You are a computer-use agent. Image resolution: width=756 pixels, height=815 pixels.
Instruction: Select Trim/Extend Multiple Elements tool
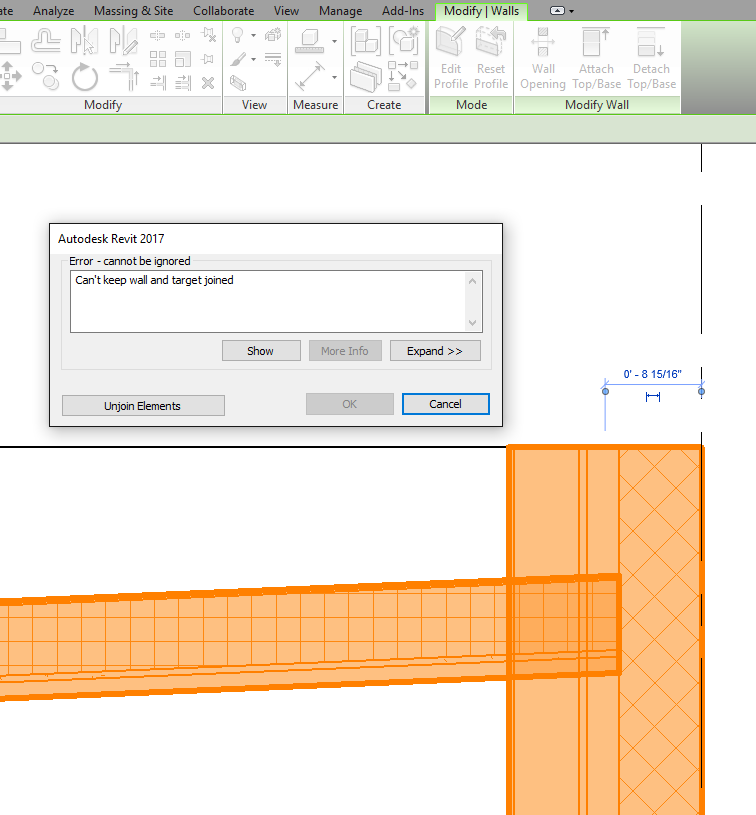coord(183,83)
